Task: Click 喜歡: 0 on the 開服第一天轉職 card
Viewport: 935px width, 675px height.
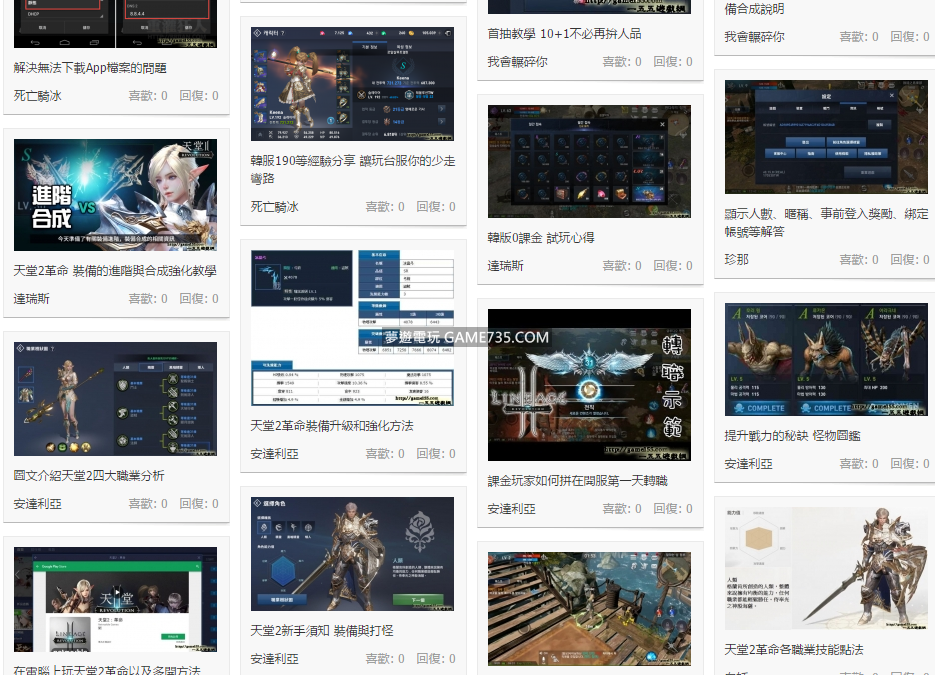Action: pos(622,509)
